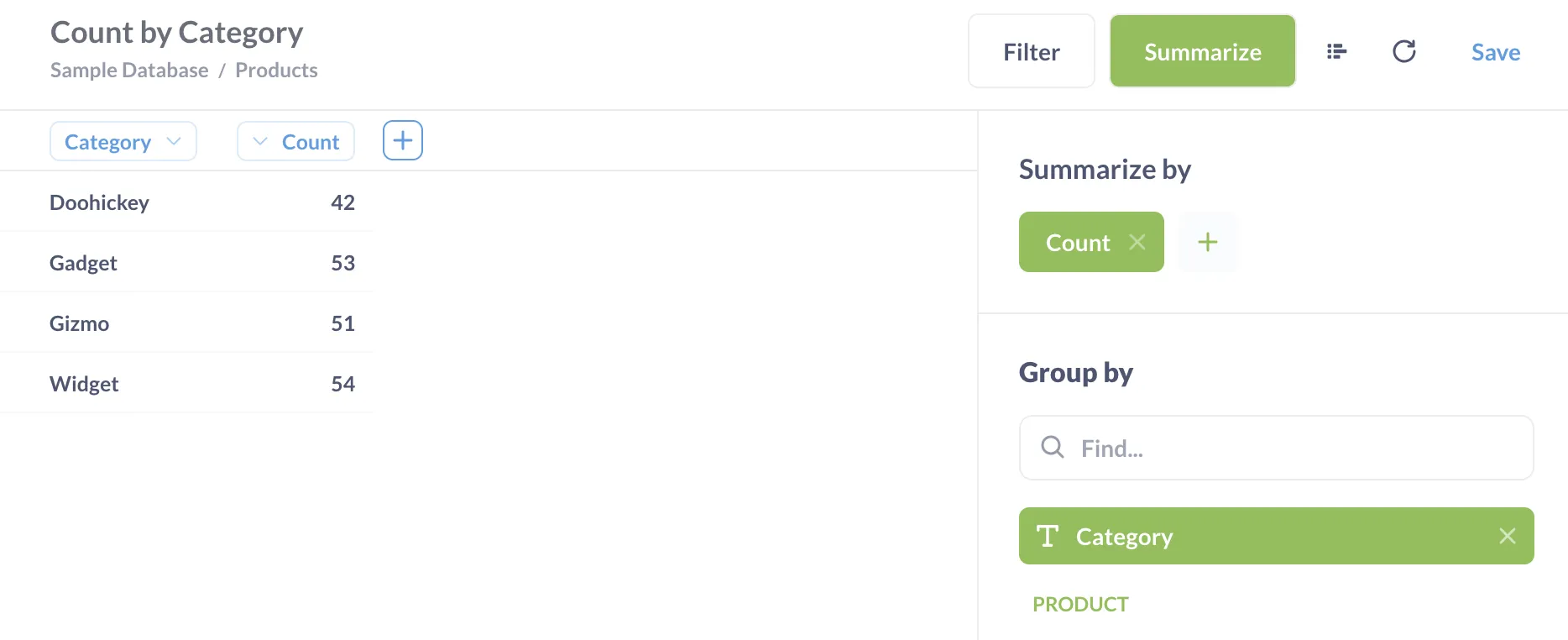Remove the Count metric with X
Viewport: 1568px width, 640px height.
pyautogui.click(x=1137, y=243)
